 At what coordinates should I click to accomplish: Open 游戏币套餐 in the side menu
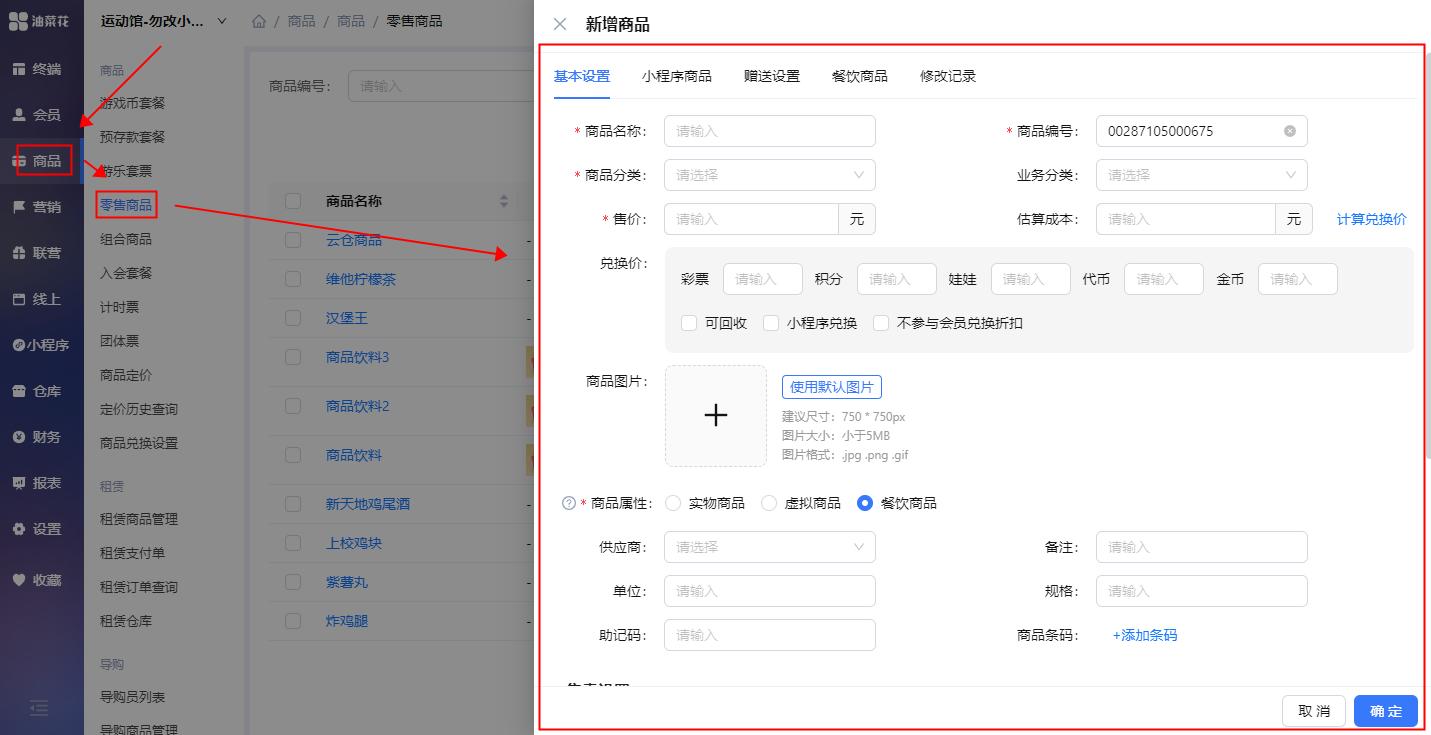point(133,103)
